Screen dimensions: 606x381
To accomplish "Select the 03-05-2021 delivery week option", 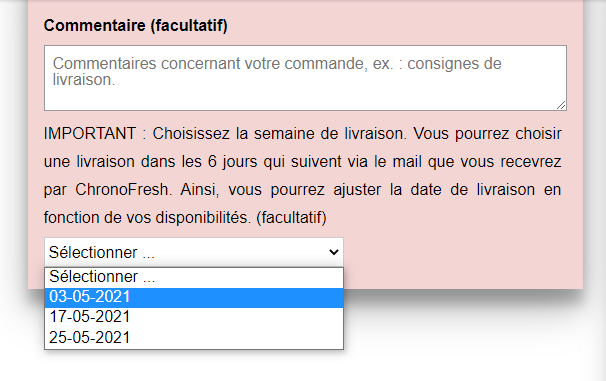I will click(x=194, y=297).
